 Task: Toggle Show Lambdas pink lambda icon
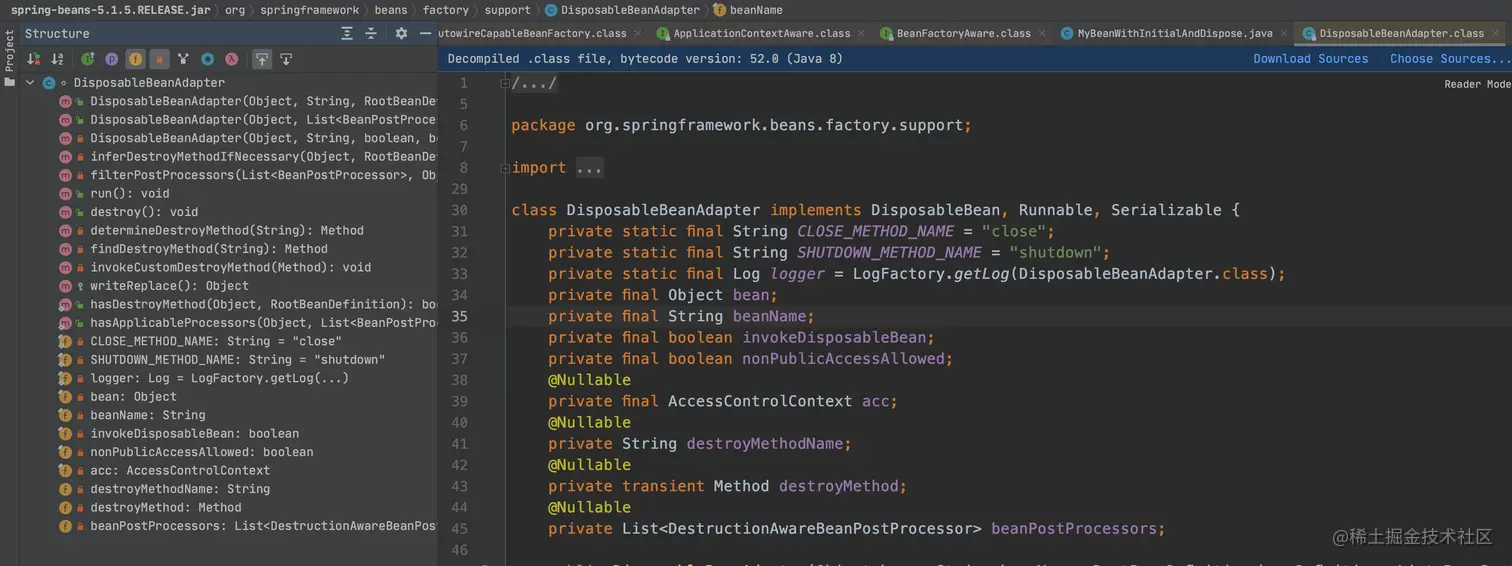coord(231,60)
